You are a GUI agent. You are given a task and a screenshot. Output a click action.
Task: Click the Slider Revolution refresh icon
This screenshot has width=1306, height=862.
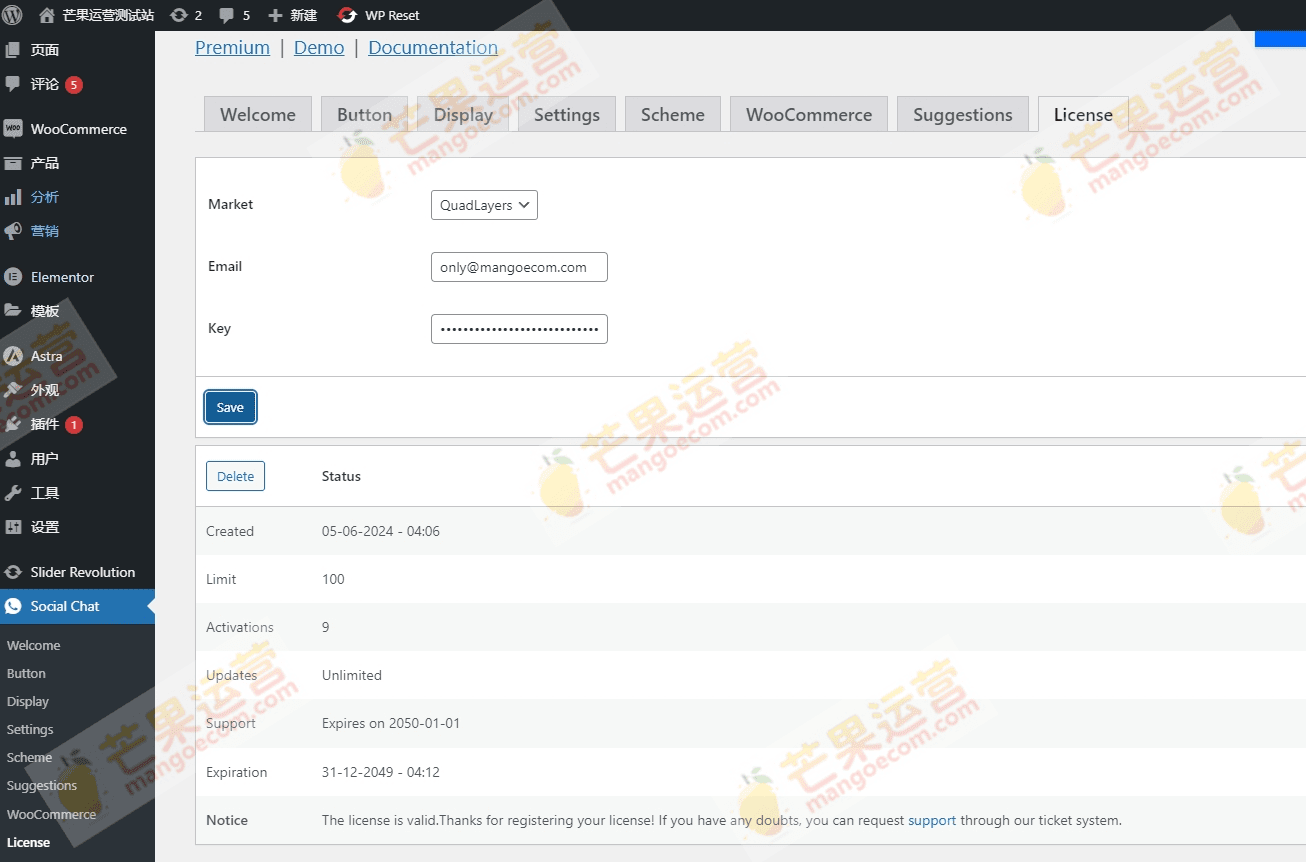tap(13, 572)
